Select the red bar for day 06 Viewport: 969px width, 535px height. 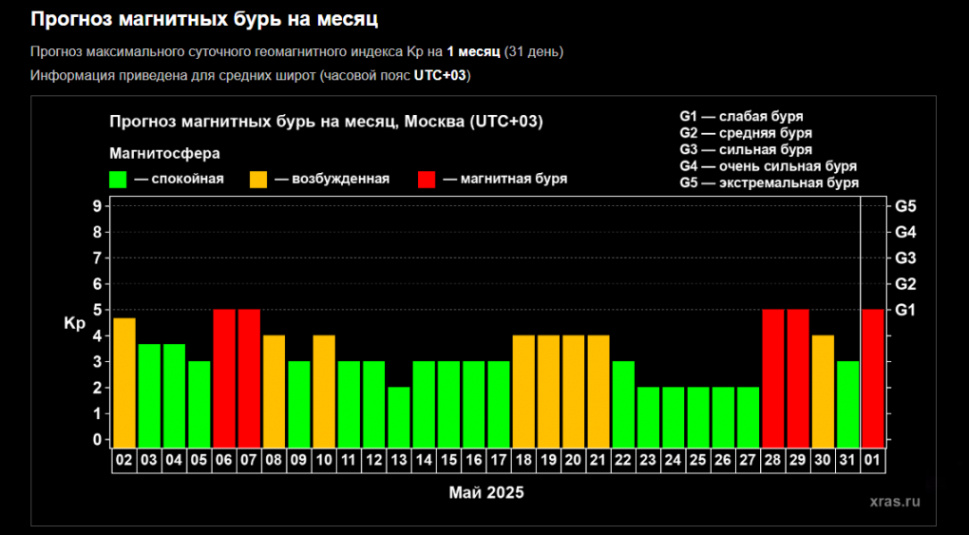224,378
